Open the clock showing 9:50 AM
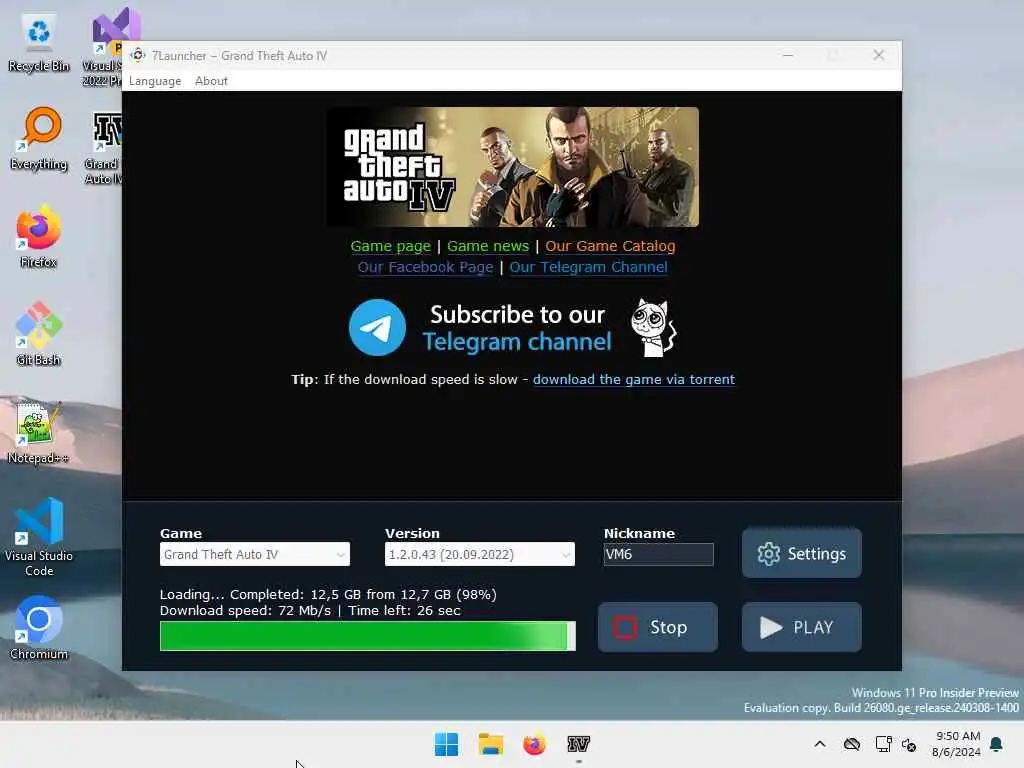Screen dimensions: 1024x768 tap(957, 744)
